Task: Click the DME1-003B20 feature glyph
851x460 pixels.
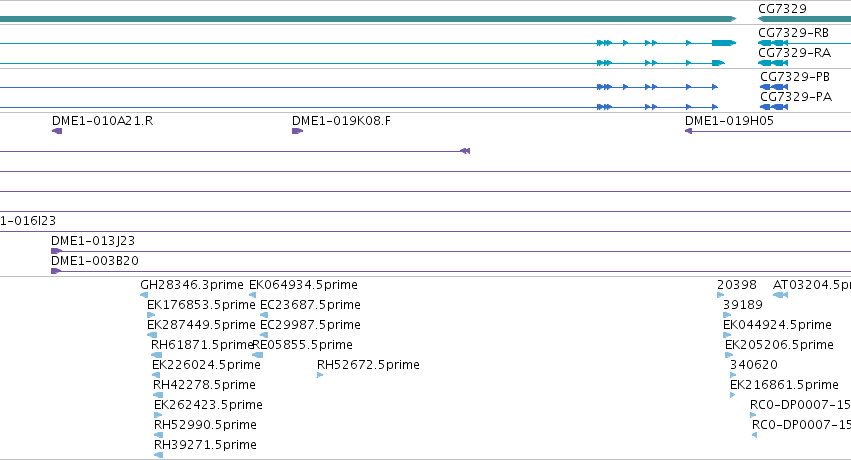Action: tap(56, 271)
